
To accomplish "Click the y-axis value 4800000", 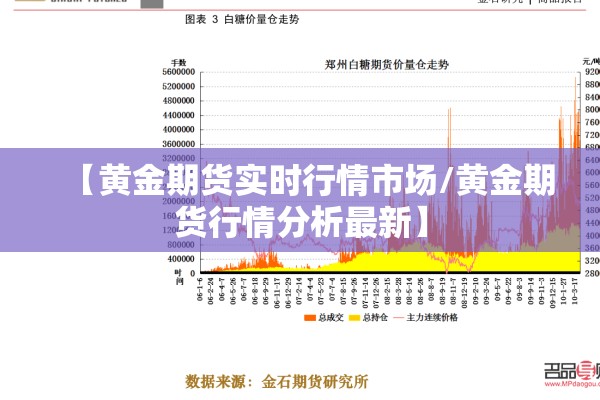I will click(x=179, y=101).
